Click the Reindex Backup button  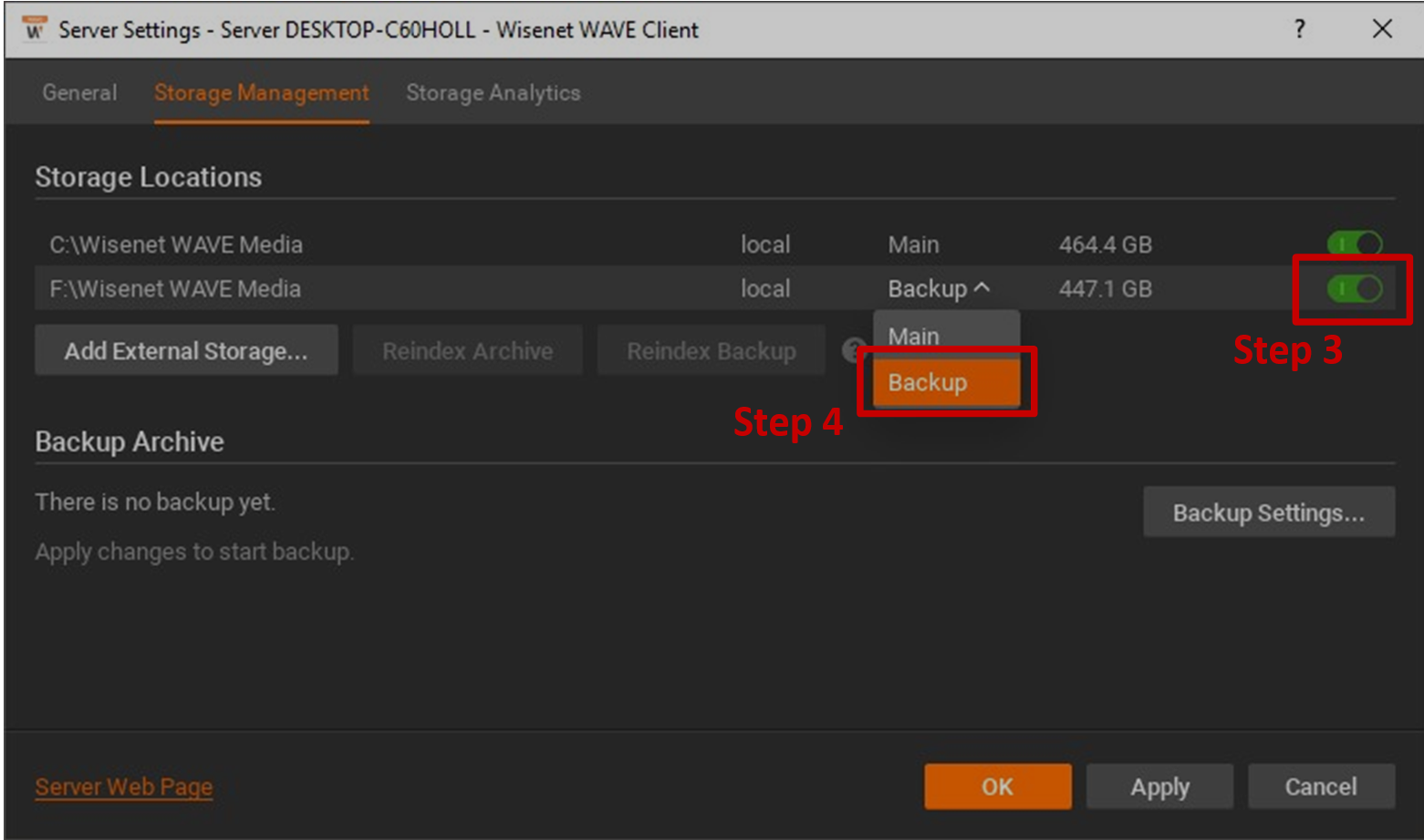(x=712, y=350)
